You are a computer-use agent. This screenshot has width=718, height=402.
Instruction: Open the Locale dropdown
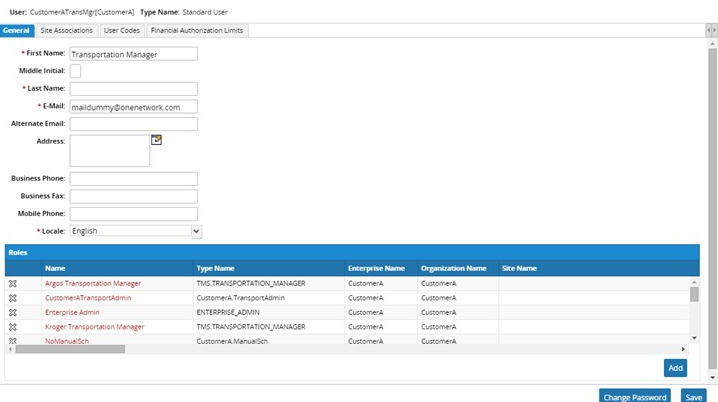click(x=196, y=231)
